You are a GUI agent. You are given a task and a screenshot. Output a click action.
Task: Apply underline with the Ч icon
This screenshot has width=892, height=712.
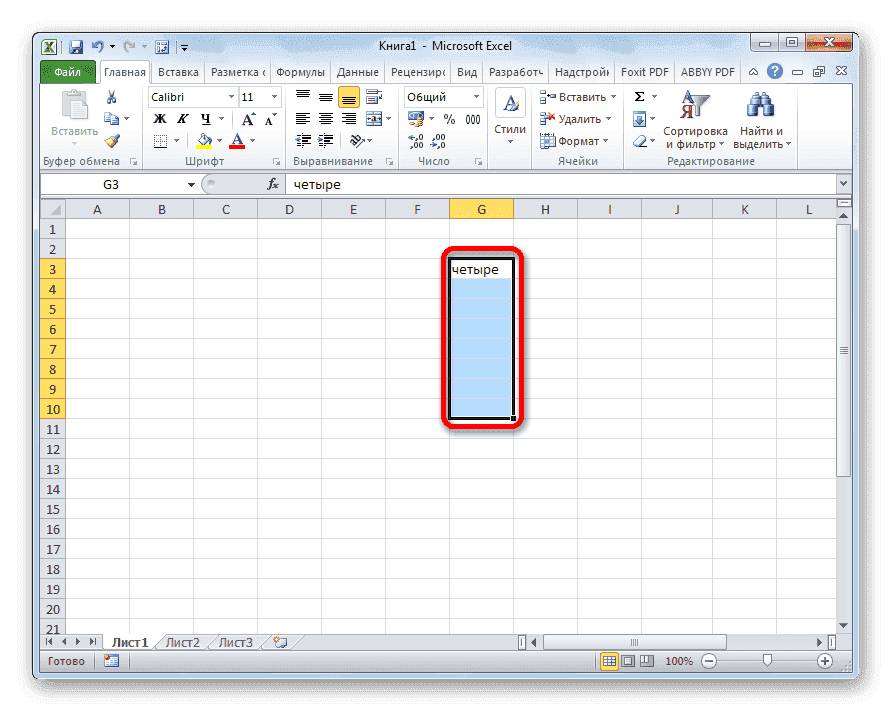[205, 119]
